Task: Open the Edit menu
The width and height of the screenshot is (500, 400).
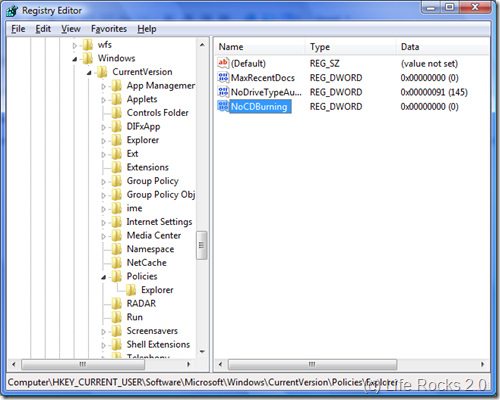Action: click(43, 29)
